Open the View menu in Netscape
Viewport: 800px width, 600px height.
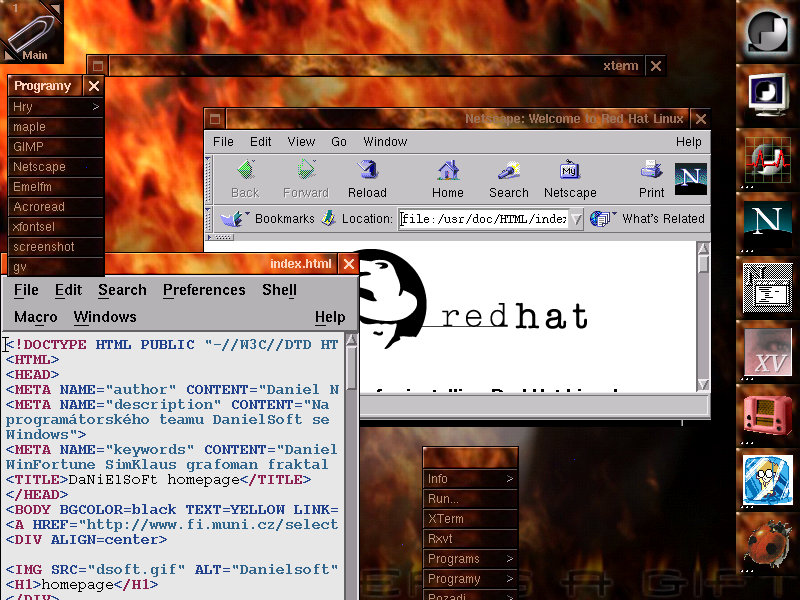tap(301, 141)
